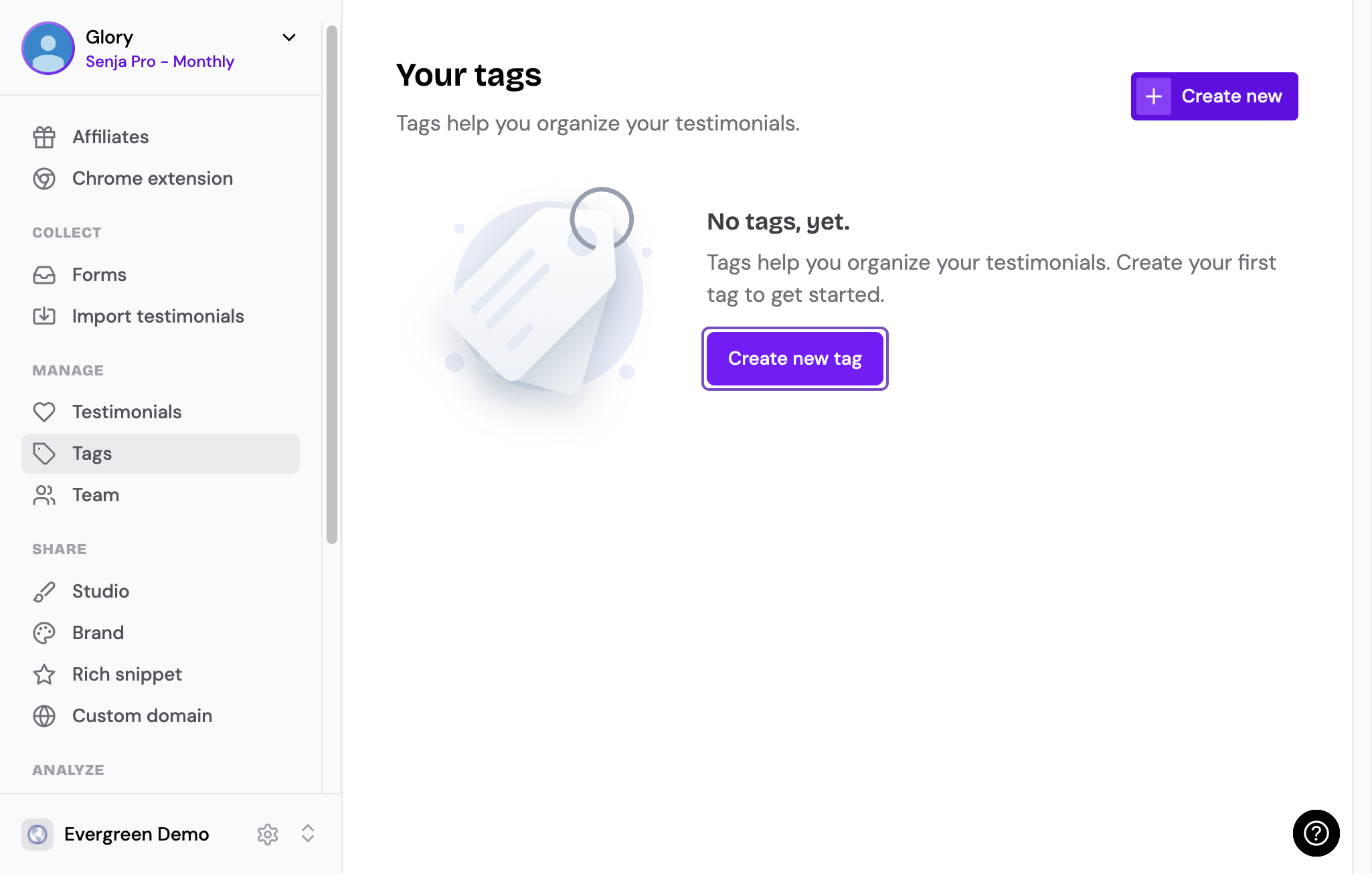1372x874 pixels.
Task: Click the Chrome extension icon in sidebar
Action: pos(44,179)
